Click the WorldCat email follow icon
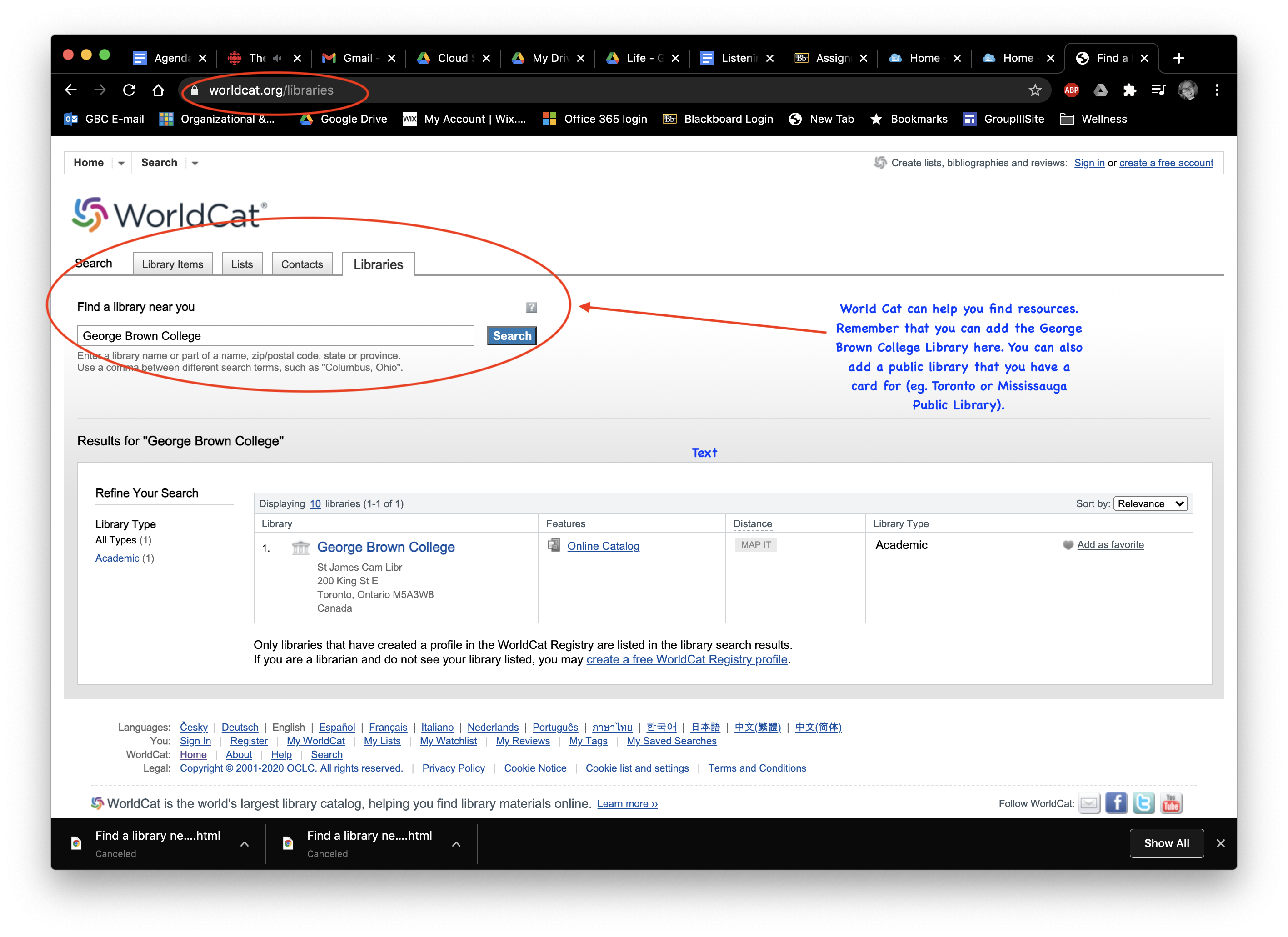 pos(1089,803)
